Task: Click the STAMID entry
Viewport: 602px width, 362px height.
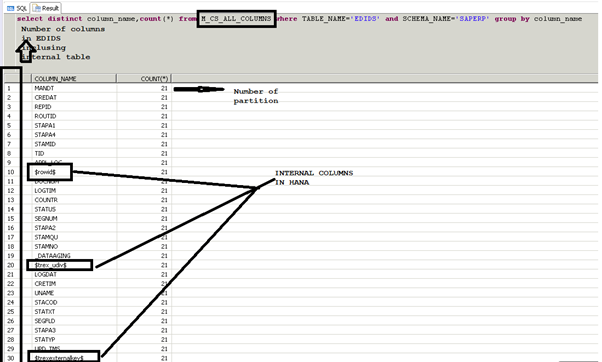Action: tap(45, 144)
